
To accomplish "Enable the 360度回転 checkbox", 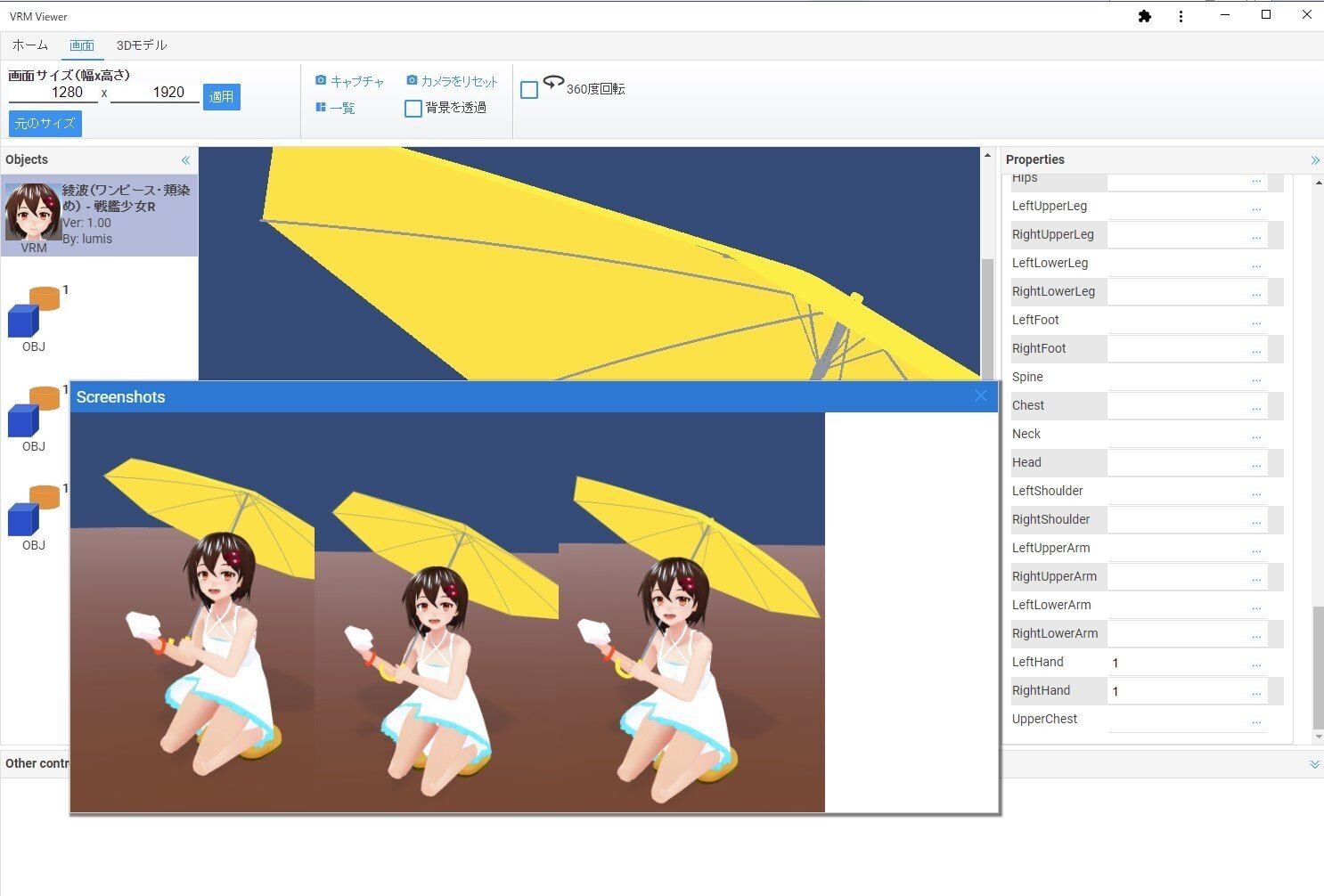I will click(529, 90).
